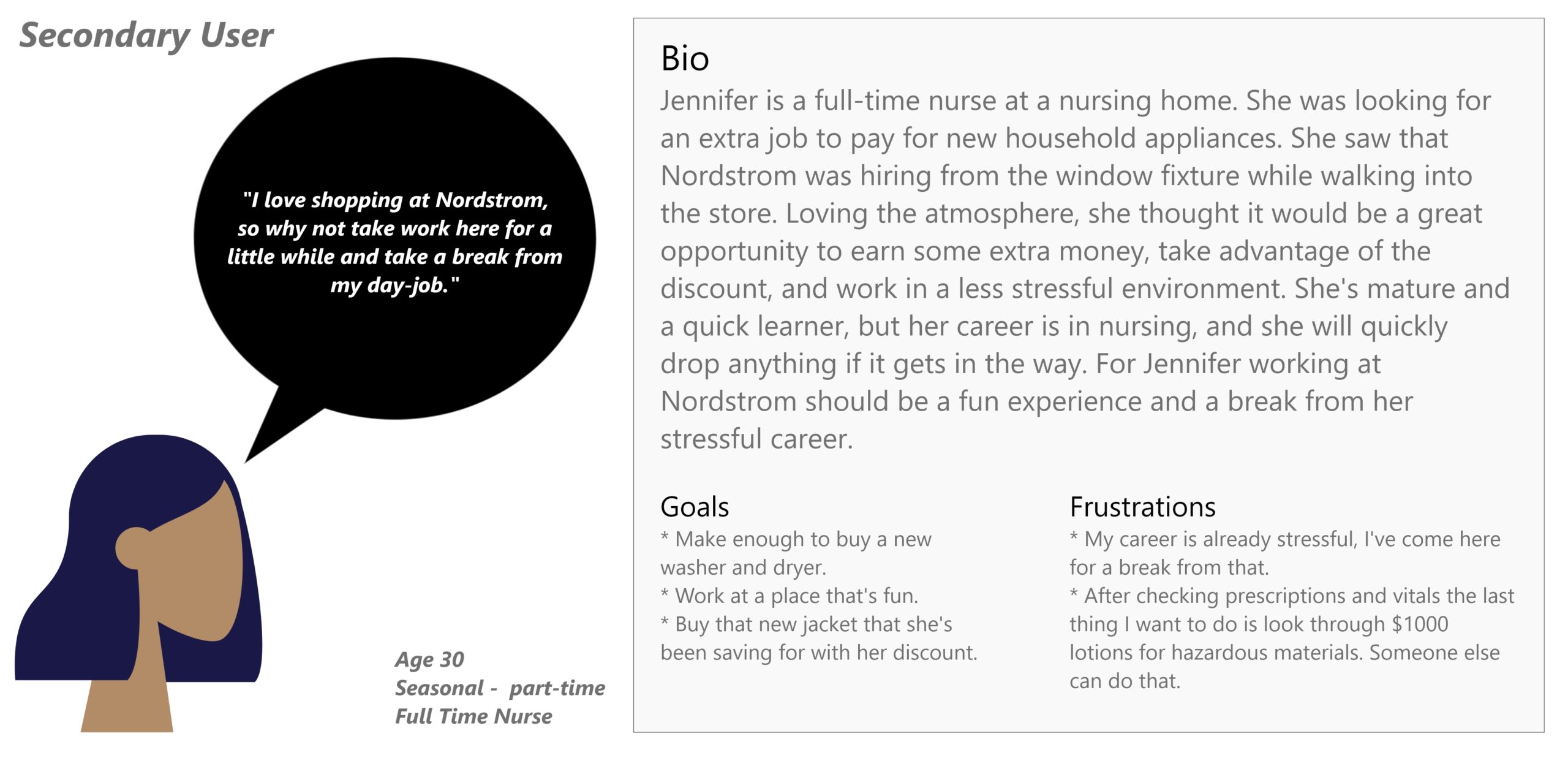Click the Secondary User title

146,36
